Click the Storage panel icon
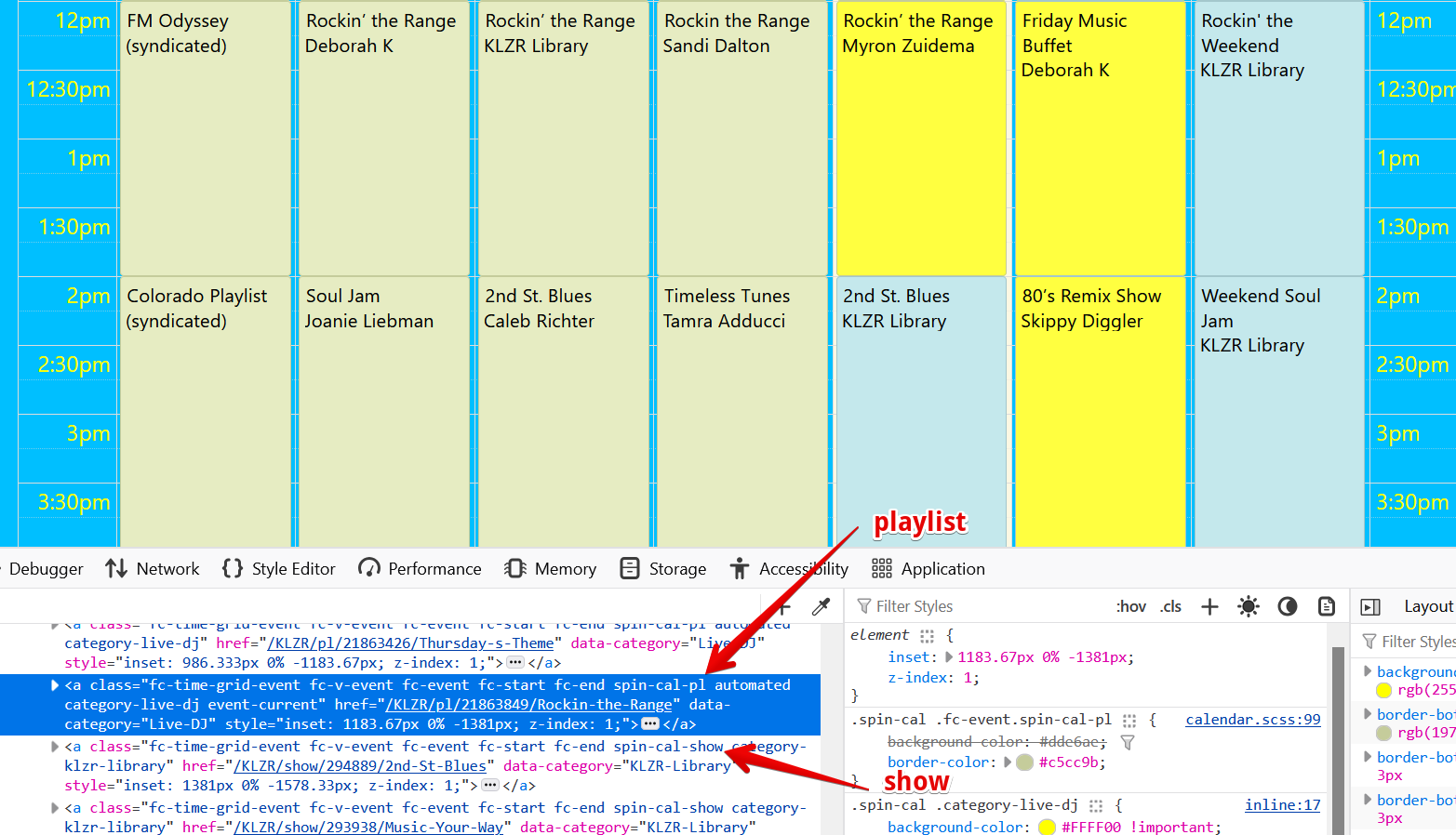Image resolution: width=1456 pixels, height=835 pixels. click(630, 568)
